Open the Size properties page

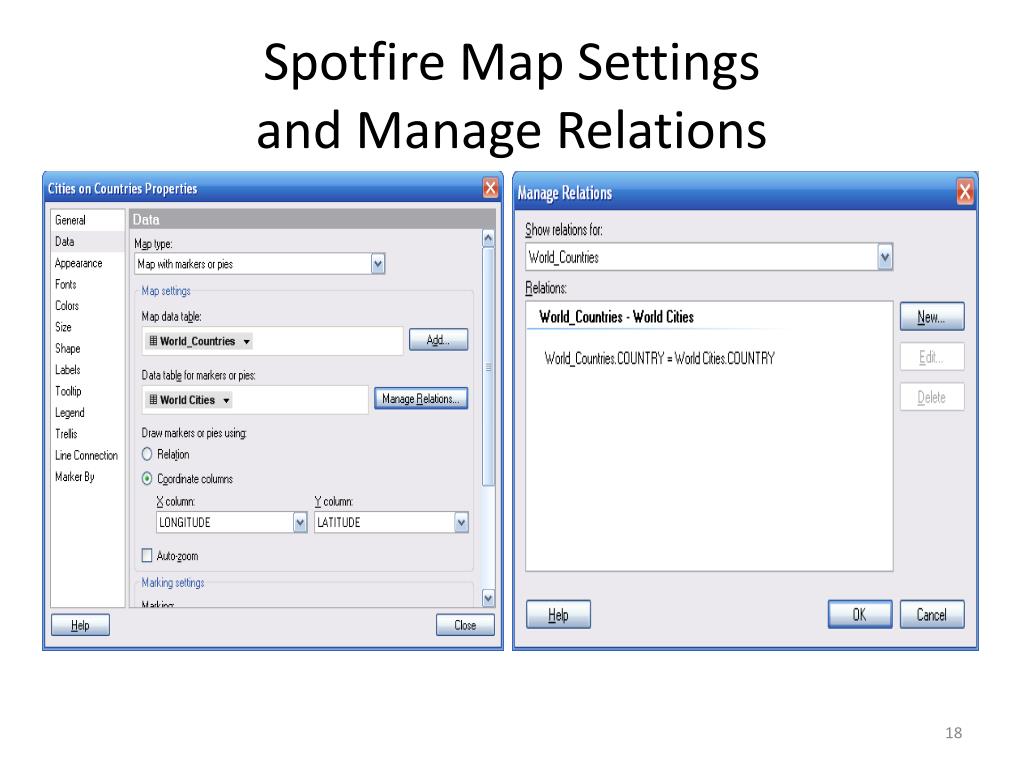pos(63,327)
